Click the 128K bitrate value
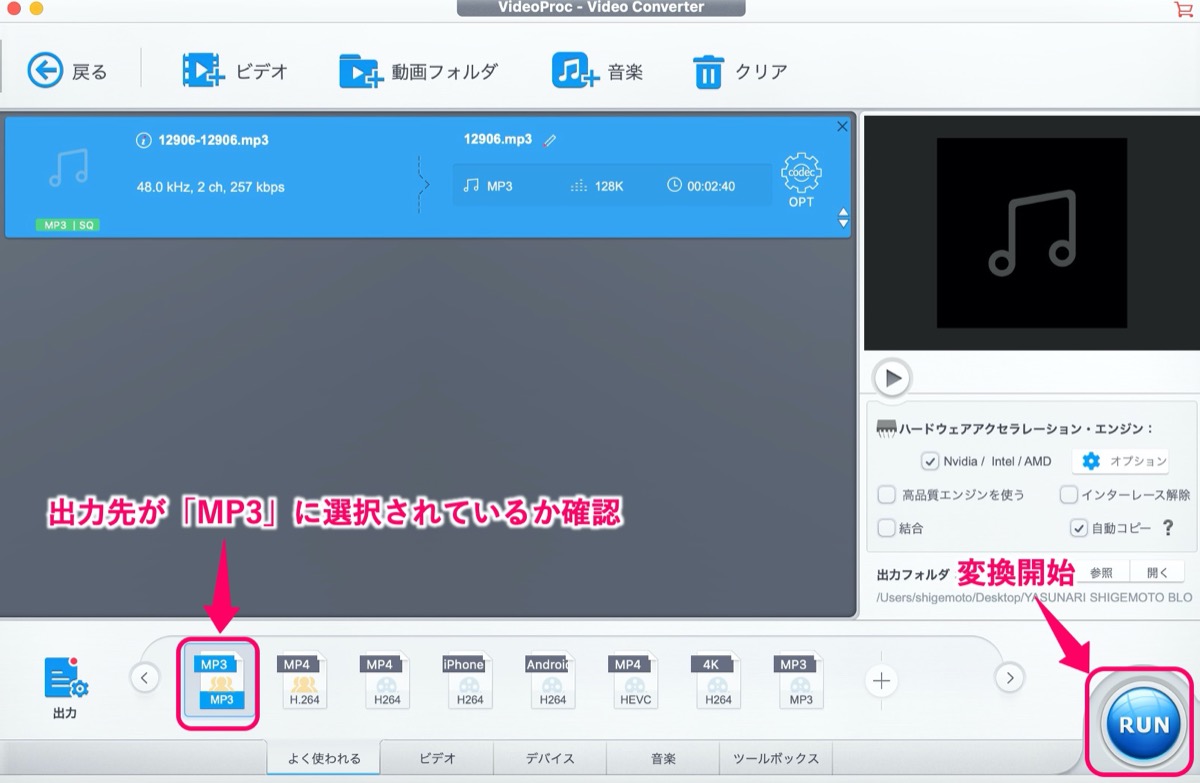1200x783 pixels. [x=608, y=186]
